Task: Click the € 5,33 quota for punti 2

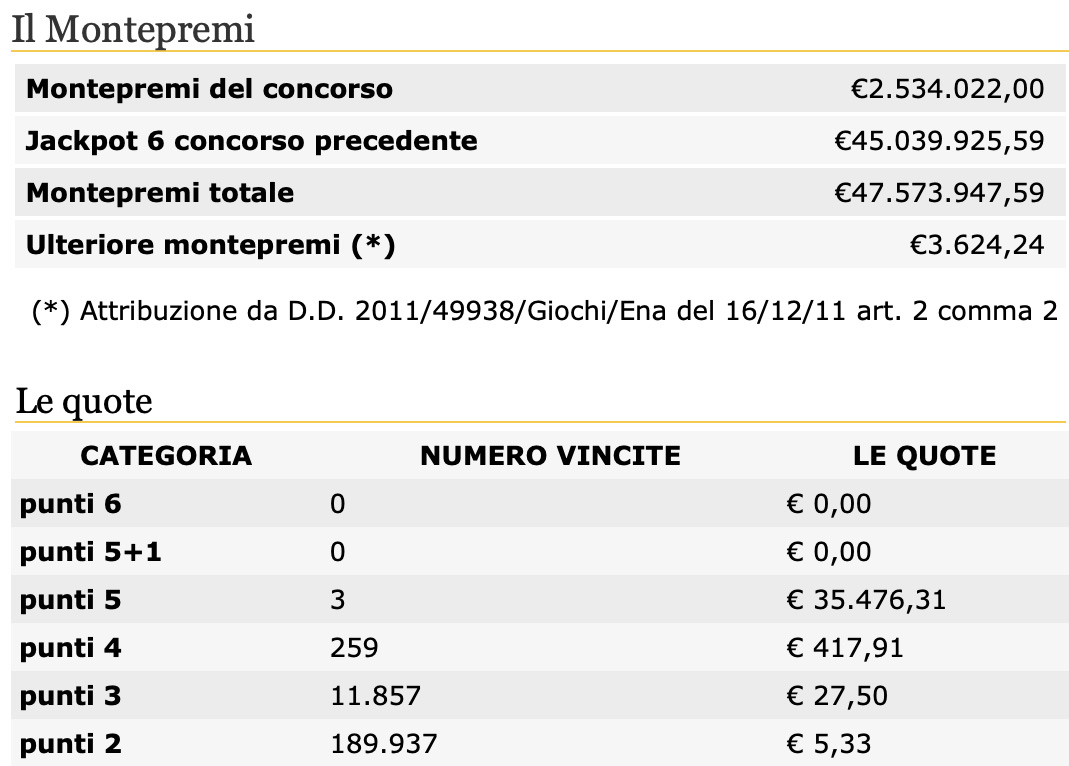Action: point(828,744)
